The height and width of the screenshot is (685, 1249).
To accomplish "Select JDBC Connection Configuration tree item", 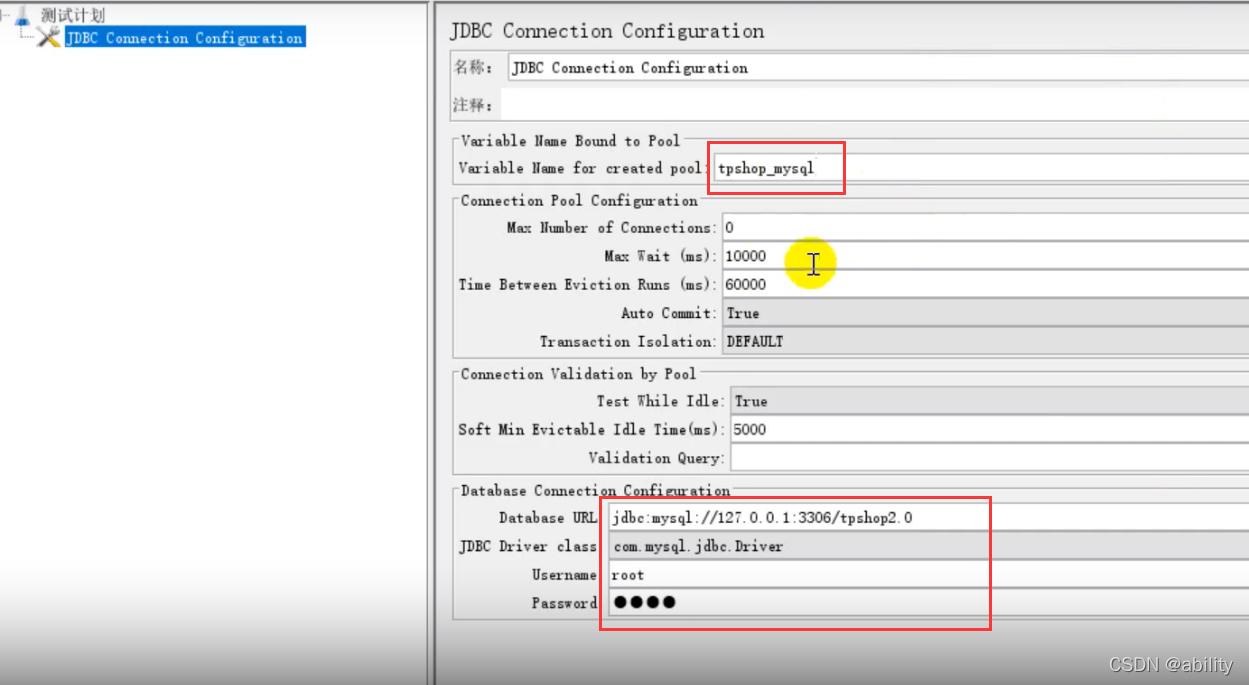I will tap(184, 38).
